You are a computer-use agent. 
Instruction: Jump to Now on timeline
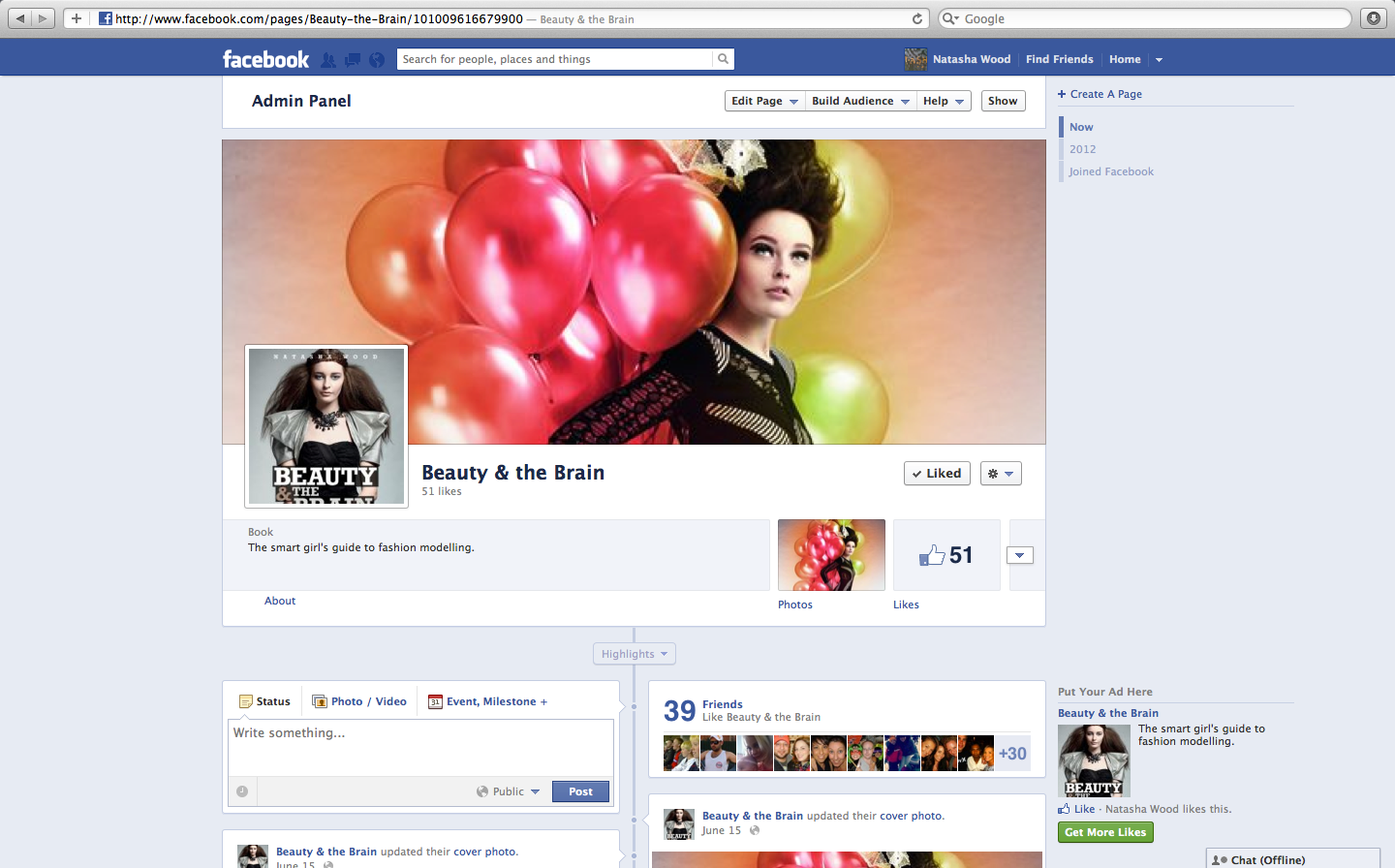pos(1081,127)
